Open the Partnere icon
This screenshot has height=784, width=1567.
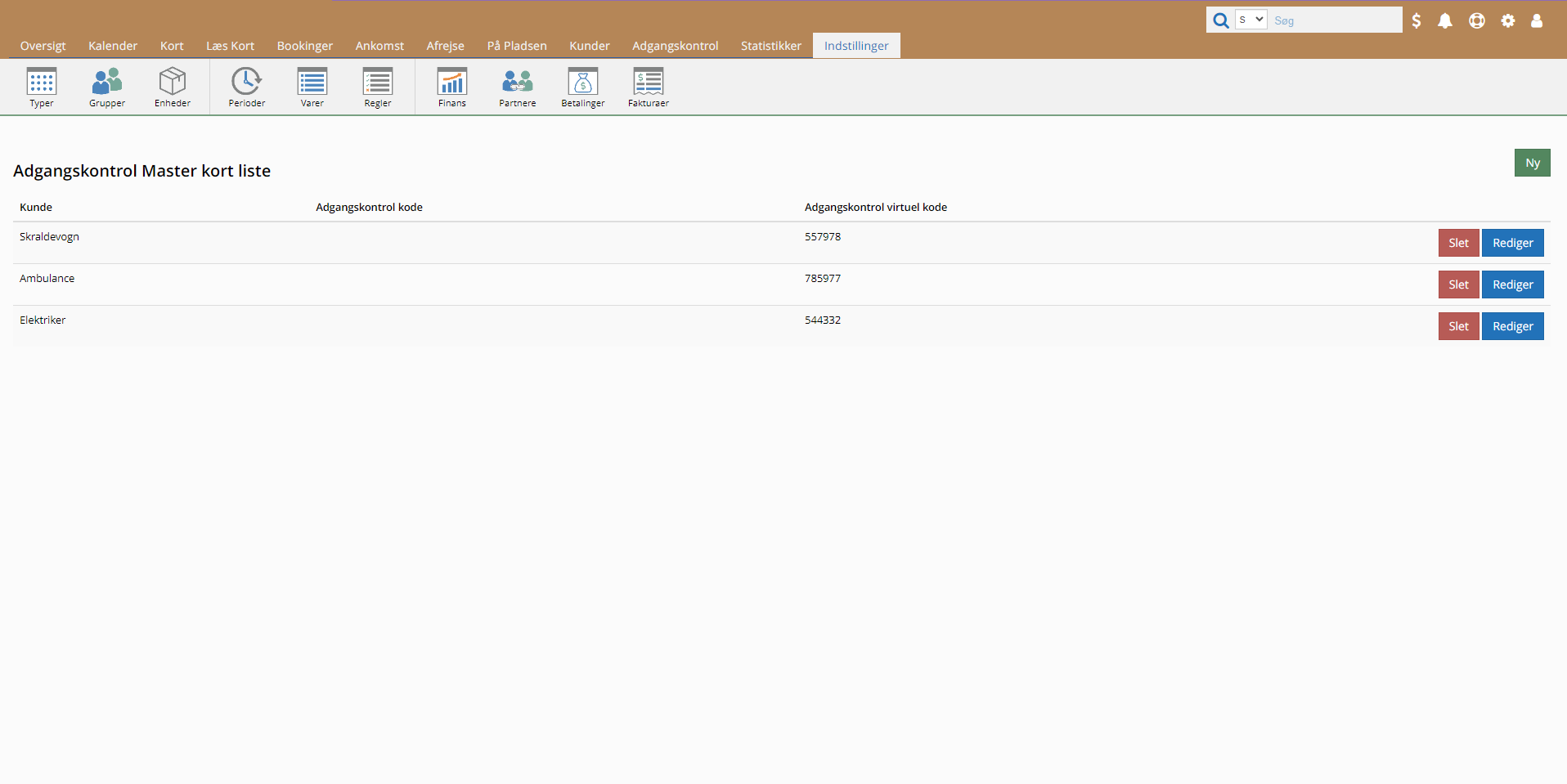[517, 83]
